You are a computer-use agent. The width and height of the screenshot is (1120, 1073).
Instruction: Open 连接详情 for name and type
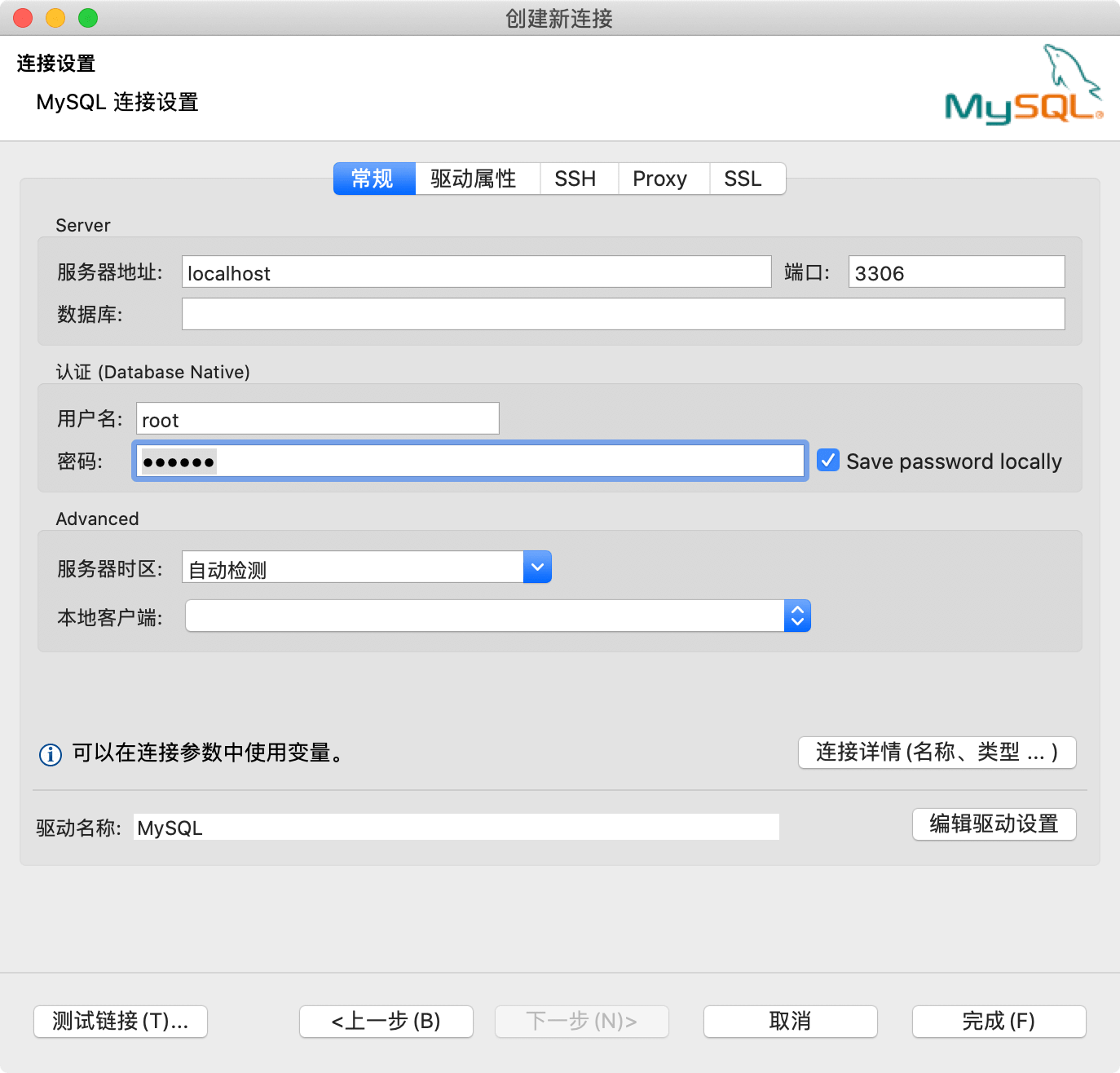937,753
